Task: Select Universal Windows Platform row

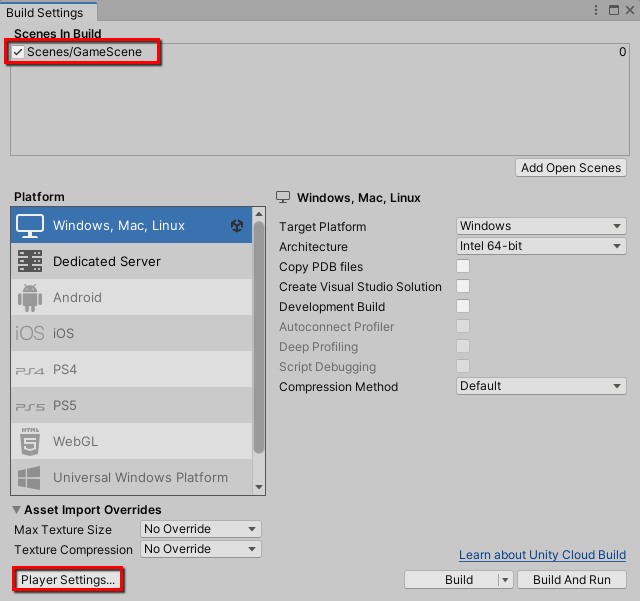Action: click(x=131, y=477)
